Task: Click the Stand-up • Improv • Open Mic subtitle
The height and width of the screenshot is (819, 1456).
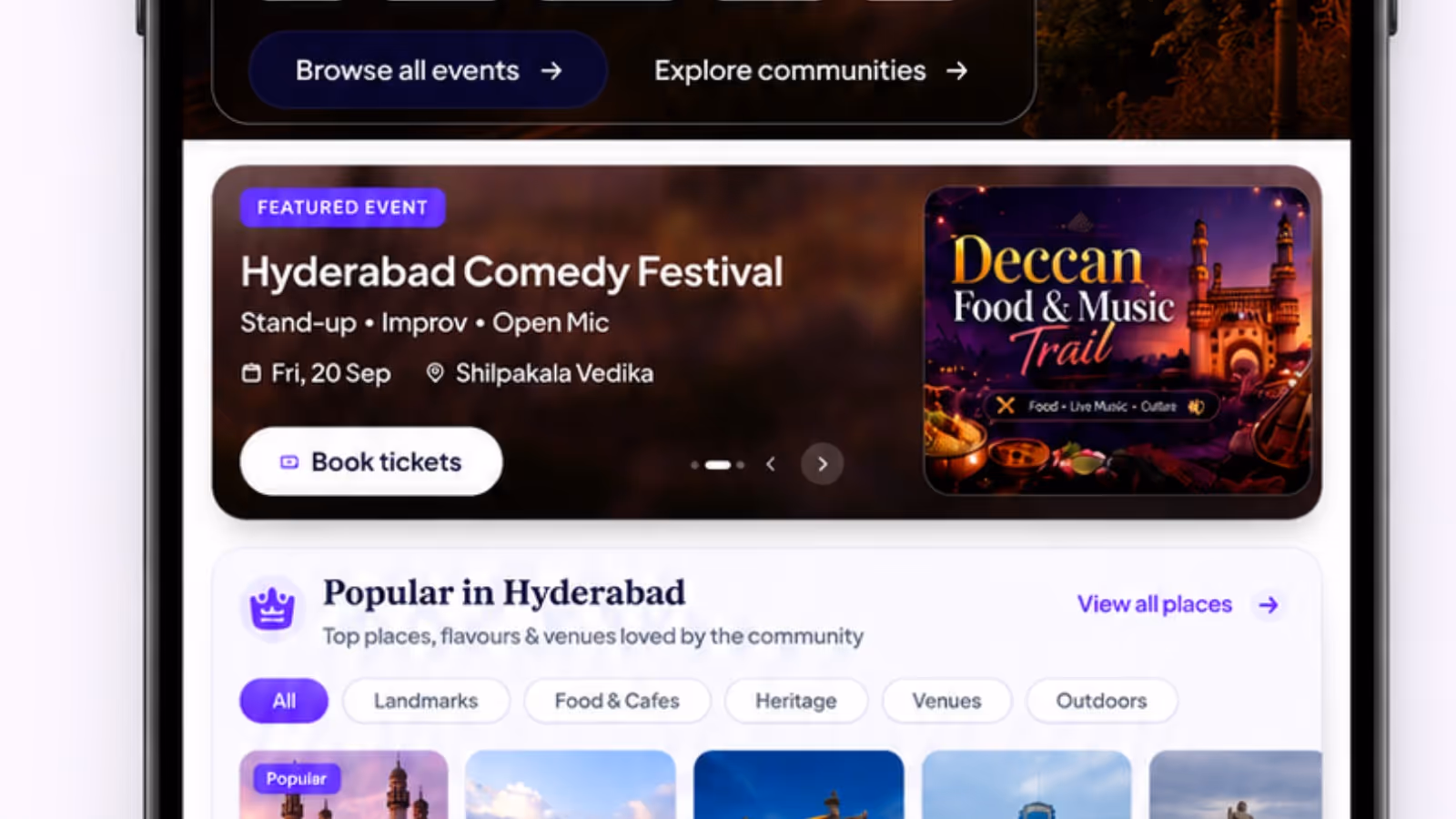Action: point(424,323)
